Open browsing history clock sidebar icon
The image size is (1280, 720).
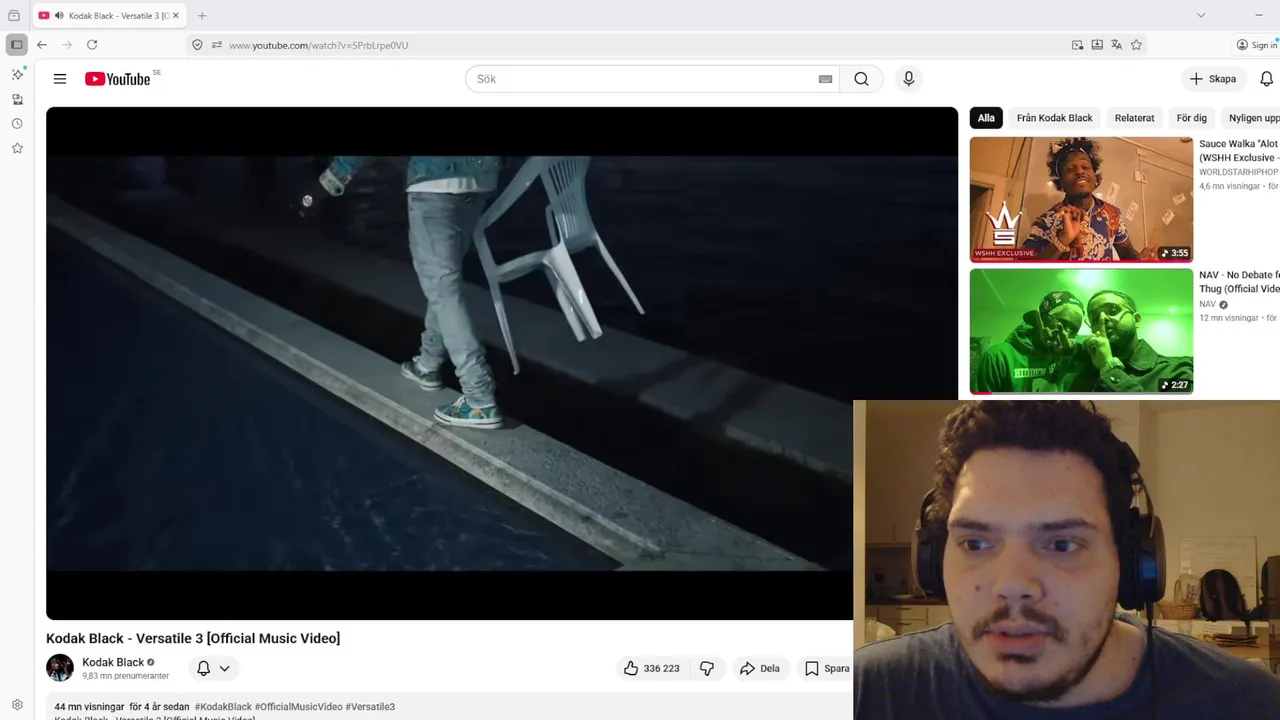[17, 124]
